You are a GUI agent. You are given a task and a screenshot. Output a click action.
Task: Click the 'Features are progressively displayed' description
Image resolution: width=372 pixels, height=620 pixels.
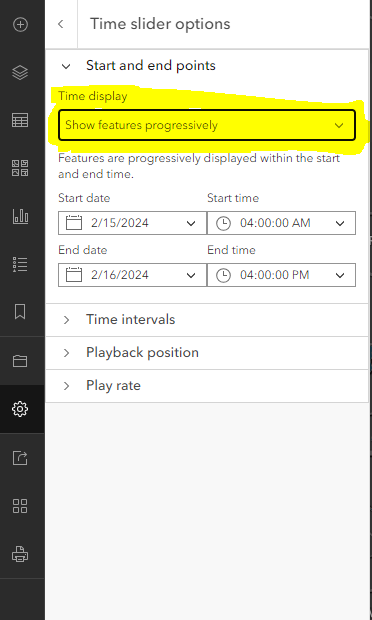click(199, 166)
